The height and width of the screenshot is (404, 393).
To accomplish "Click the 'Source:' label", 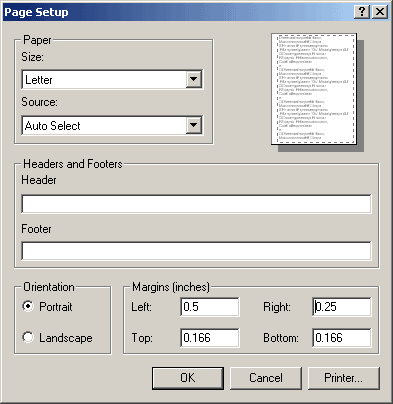I will point(39,102).
